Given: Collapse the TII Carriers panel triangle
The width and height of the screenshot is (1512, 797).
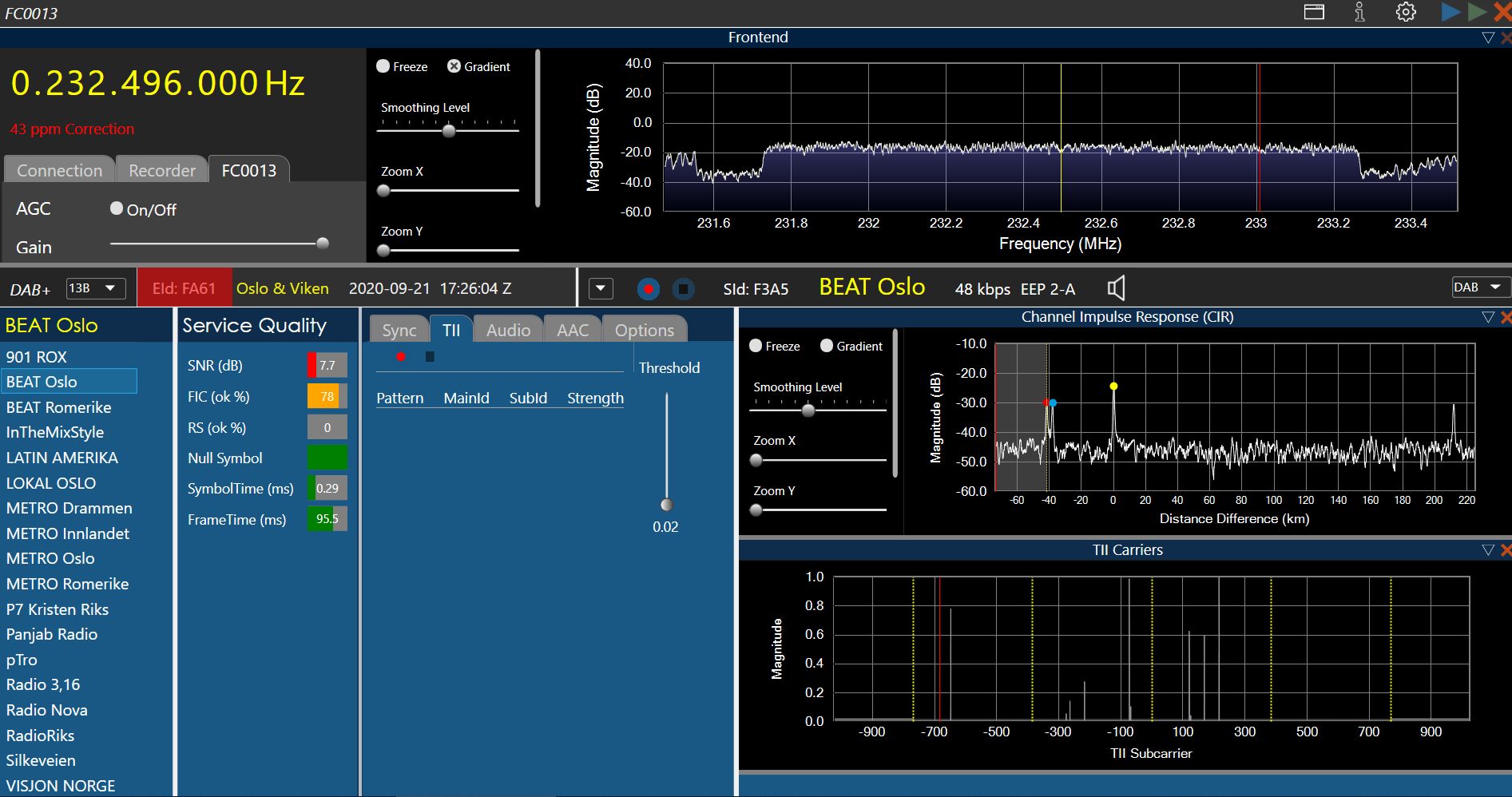Looking at the screenshot, I should tap(1487, 550).
